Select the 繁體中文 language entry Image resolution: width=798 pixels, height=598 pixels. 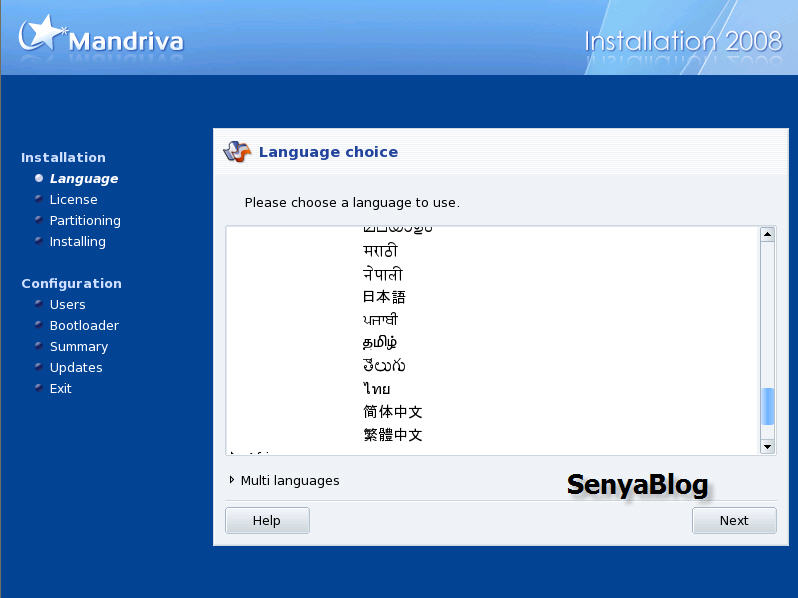[392, 435]
